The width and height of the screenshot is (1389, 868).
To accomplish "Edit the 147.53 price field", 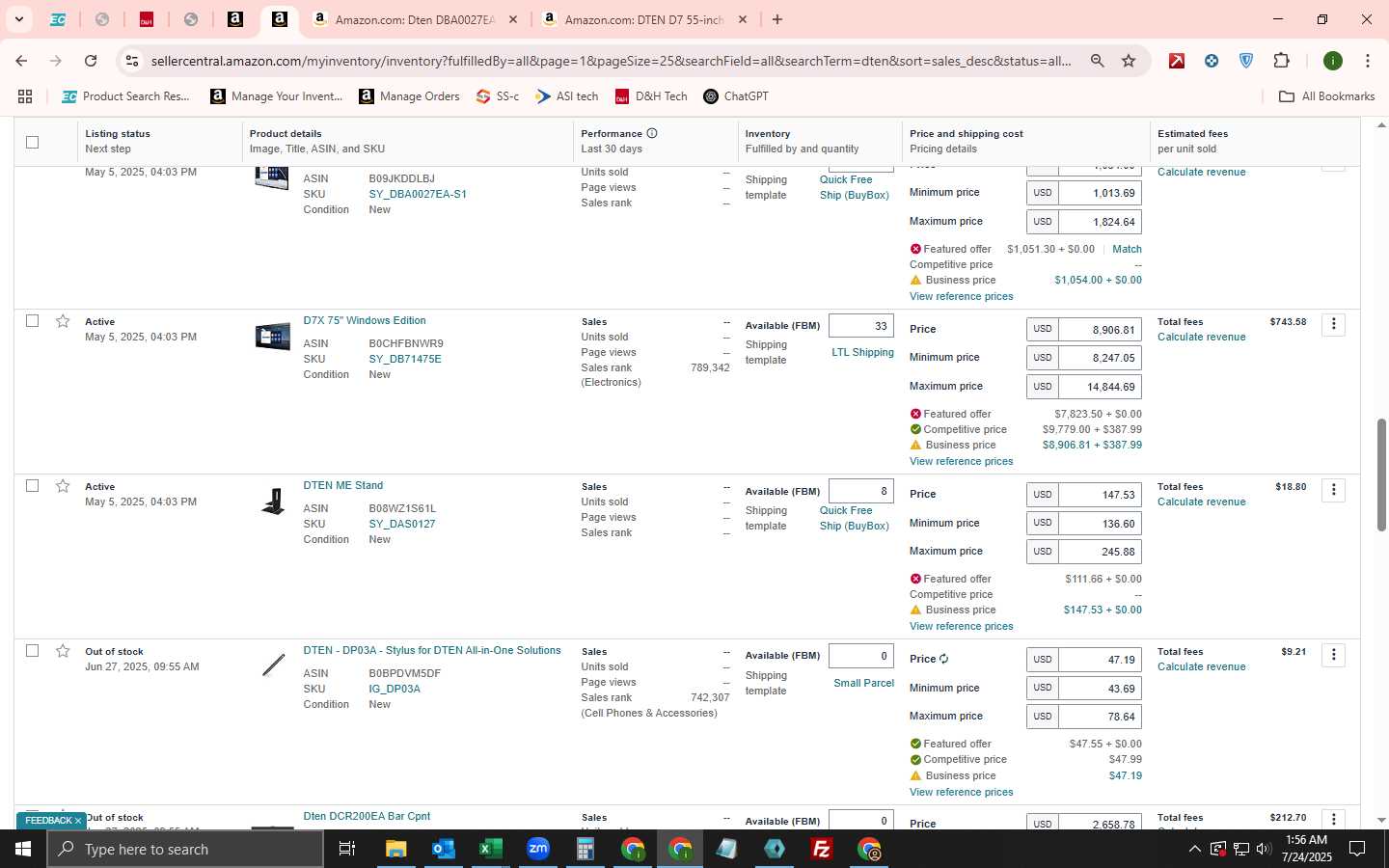I will [x=1100, y=495].
